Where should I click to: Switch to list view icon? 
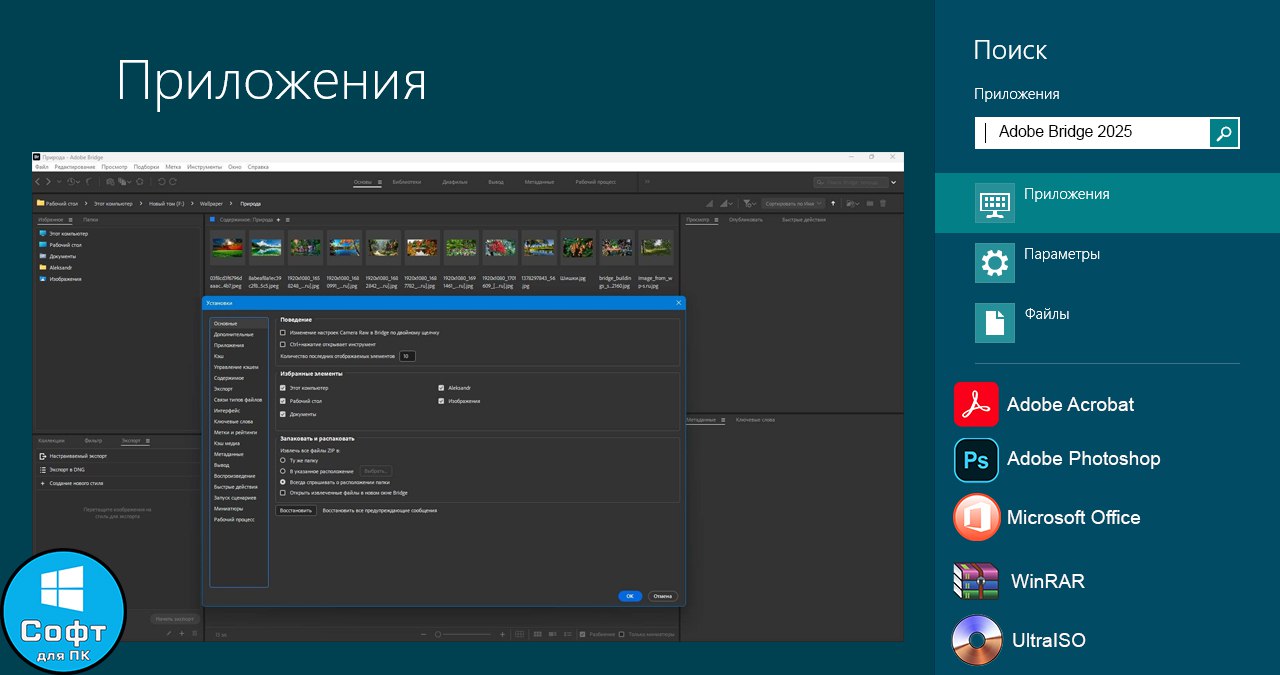click(x=566, y=634)
